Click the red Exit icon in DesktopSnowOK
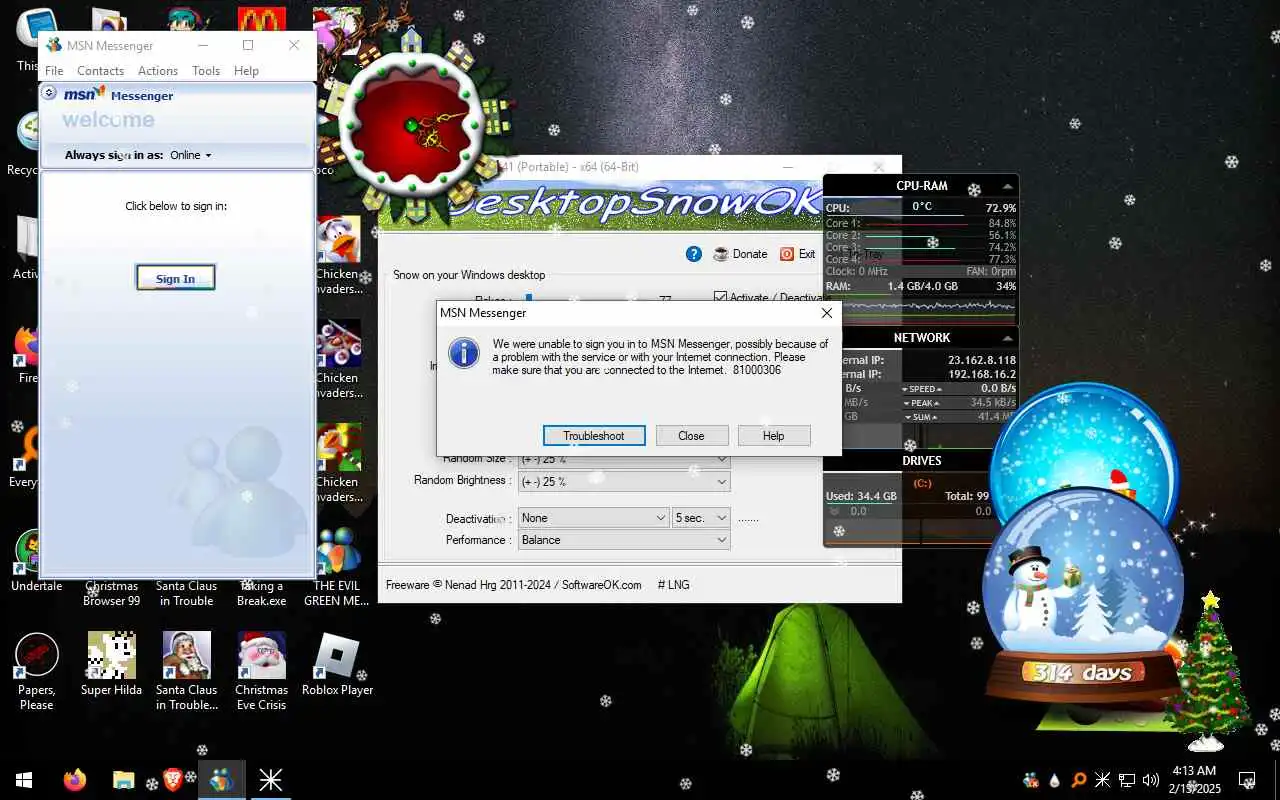This screenshot has height=800, width=1280. click(787, 254)
